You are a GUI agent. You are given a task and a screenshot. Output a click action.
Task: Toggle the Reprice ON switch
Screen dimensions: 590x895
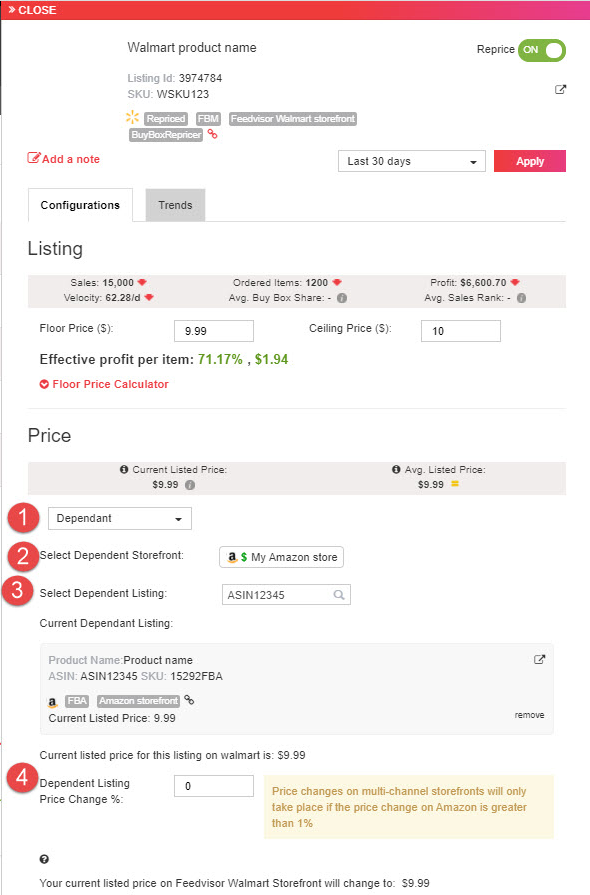541,50
